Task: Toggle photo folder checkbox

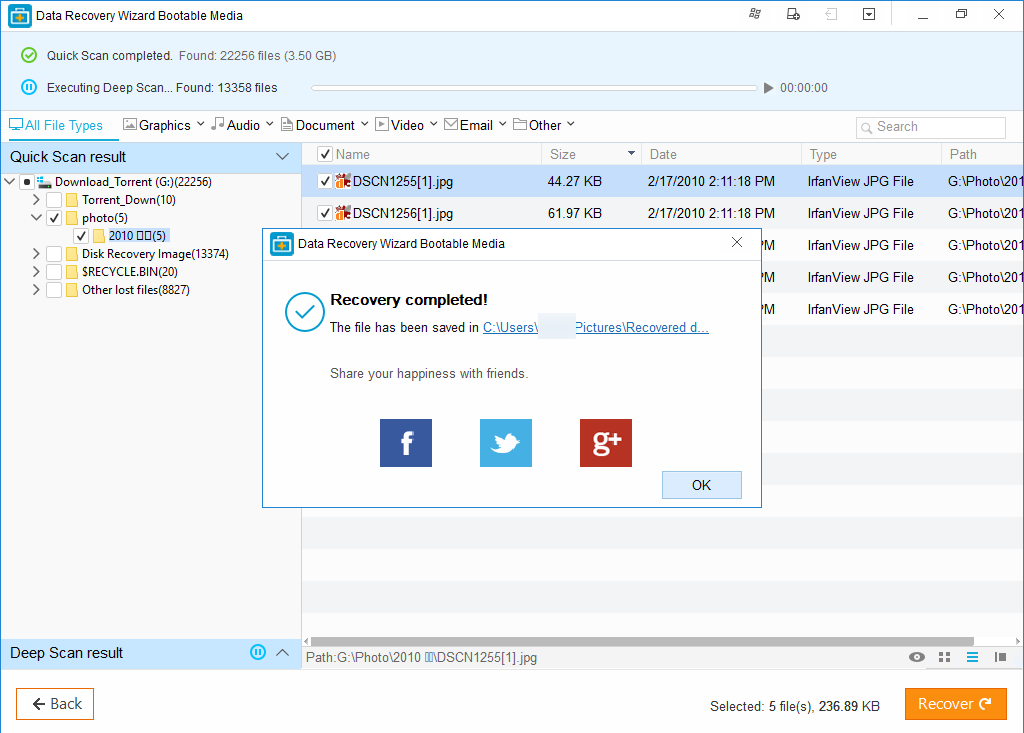Action: pos(54,218)
